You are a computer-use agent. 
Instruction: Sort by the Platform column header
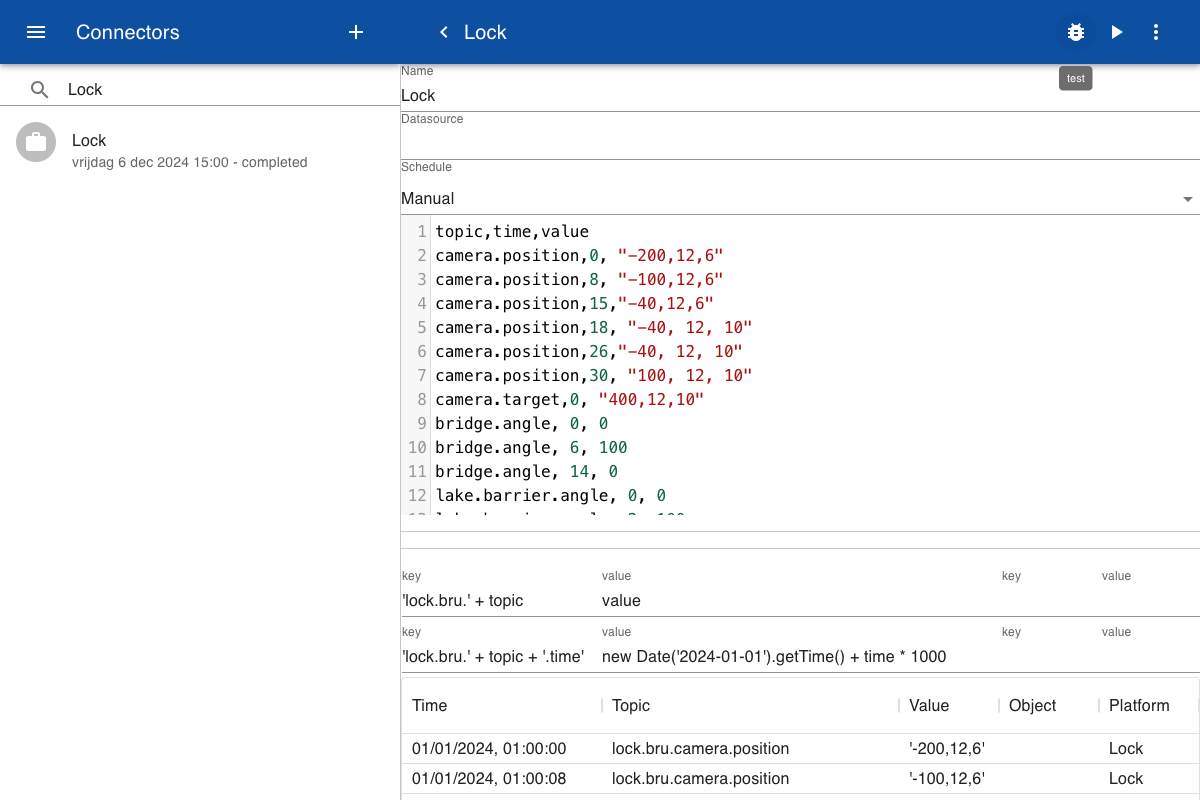[x=1139, y=705]
